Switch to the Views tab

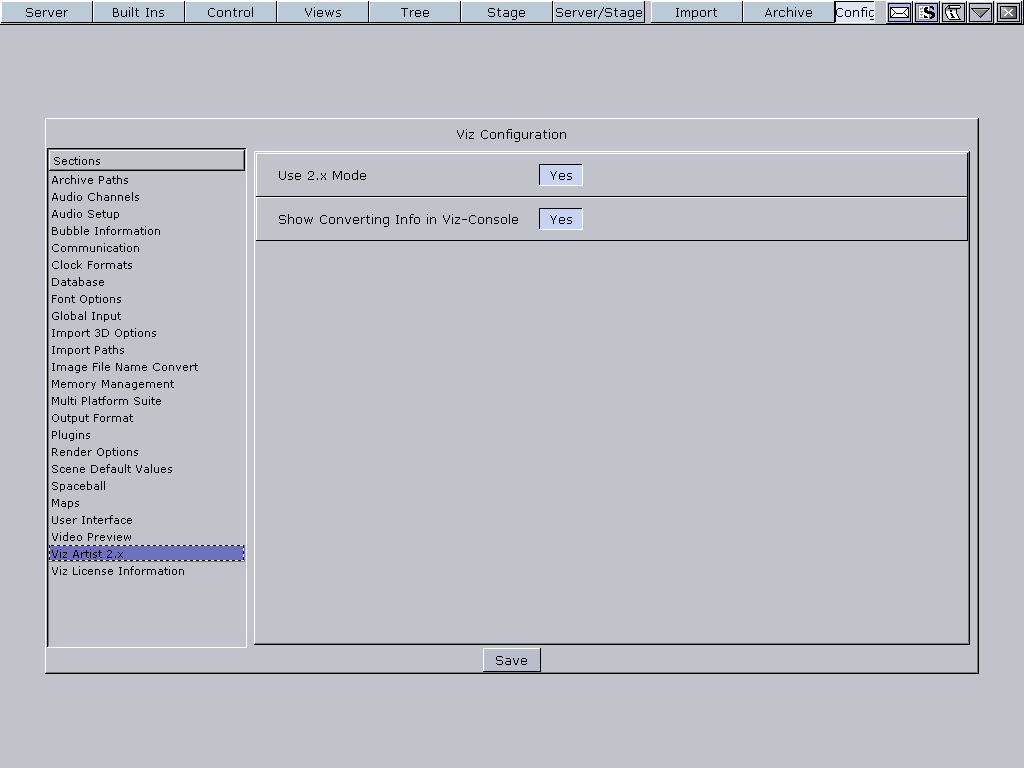click(x=322, y=13)
